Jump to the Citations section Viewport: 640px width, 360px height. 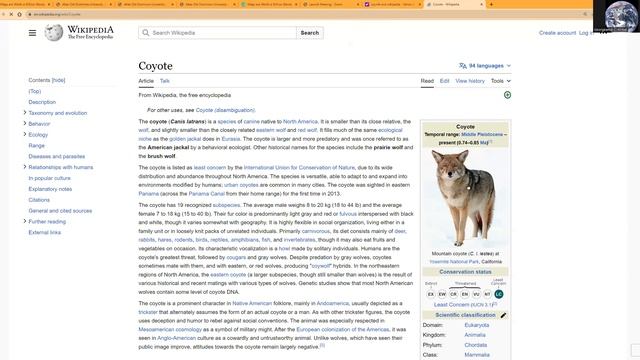point(39,200)
